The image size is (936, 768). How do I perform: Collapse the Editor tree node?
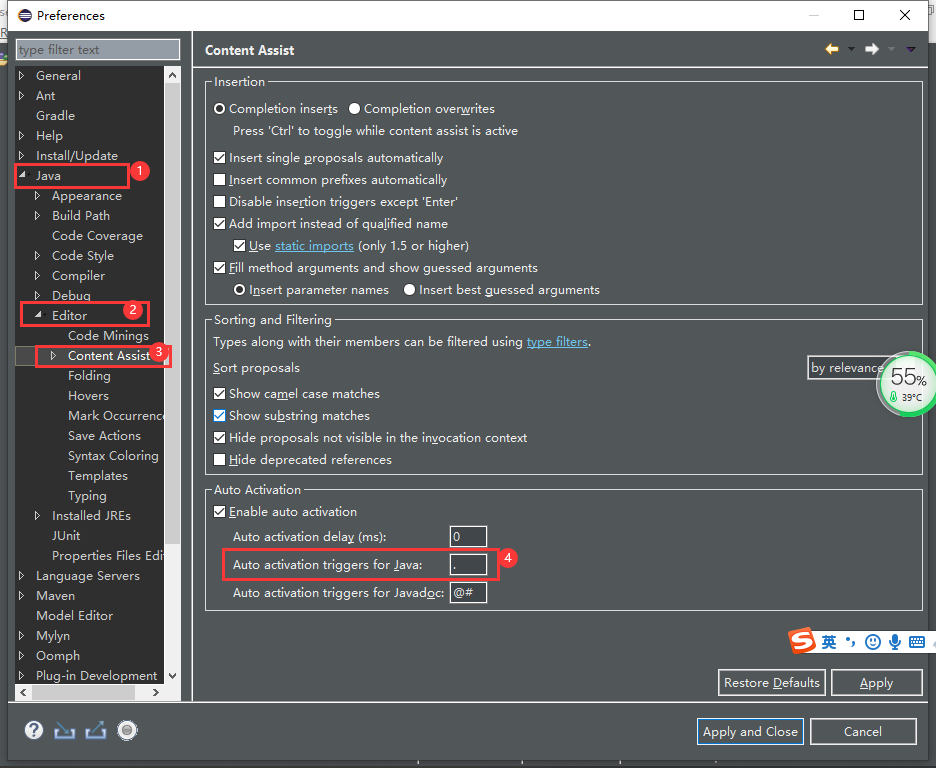tap(38, 315)
